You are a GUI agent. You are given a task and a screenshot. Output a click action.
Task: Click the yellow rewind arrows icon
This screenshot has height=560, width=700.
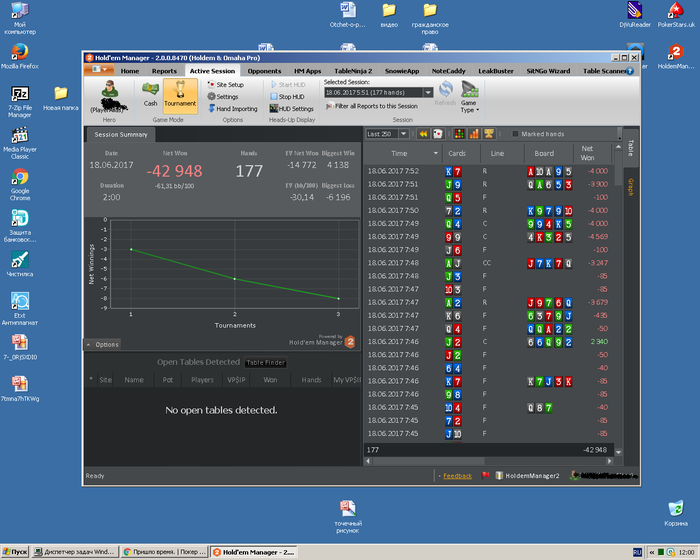[423, 134]
